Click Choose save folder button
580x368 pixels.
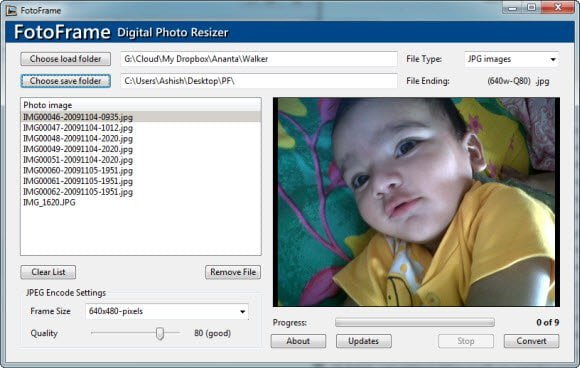click(x=65, y=81)
